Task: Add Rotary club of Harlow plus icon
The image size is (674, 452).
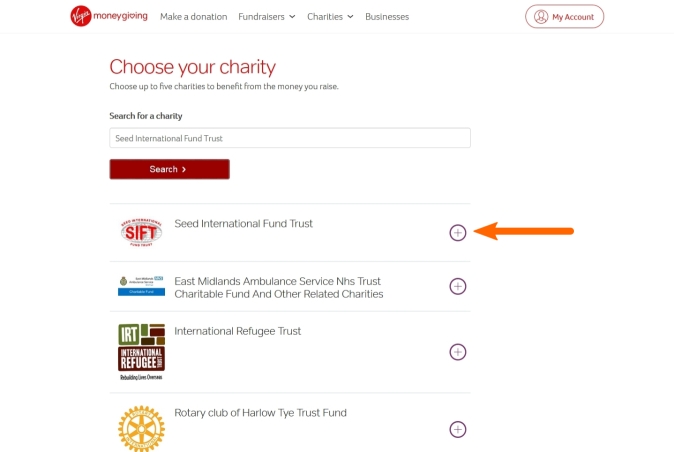Action: point(458,429)
